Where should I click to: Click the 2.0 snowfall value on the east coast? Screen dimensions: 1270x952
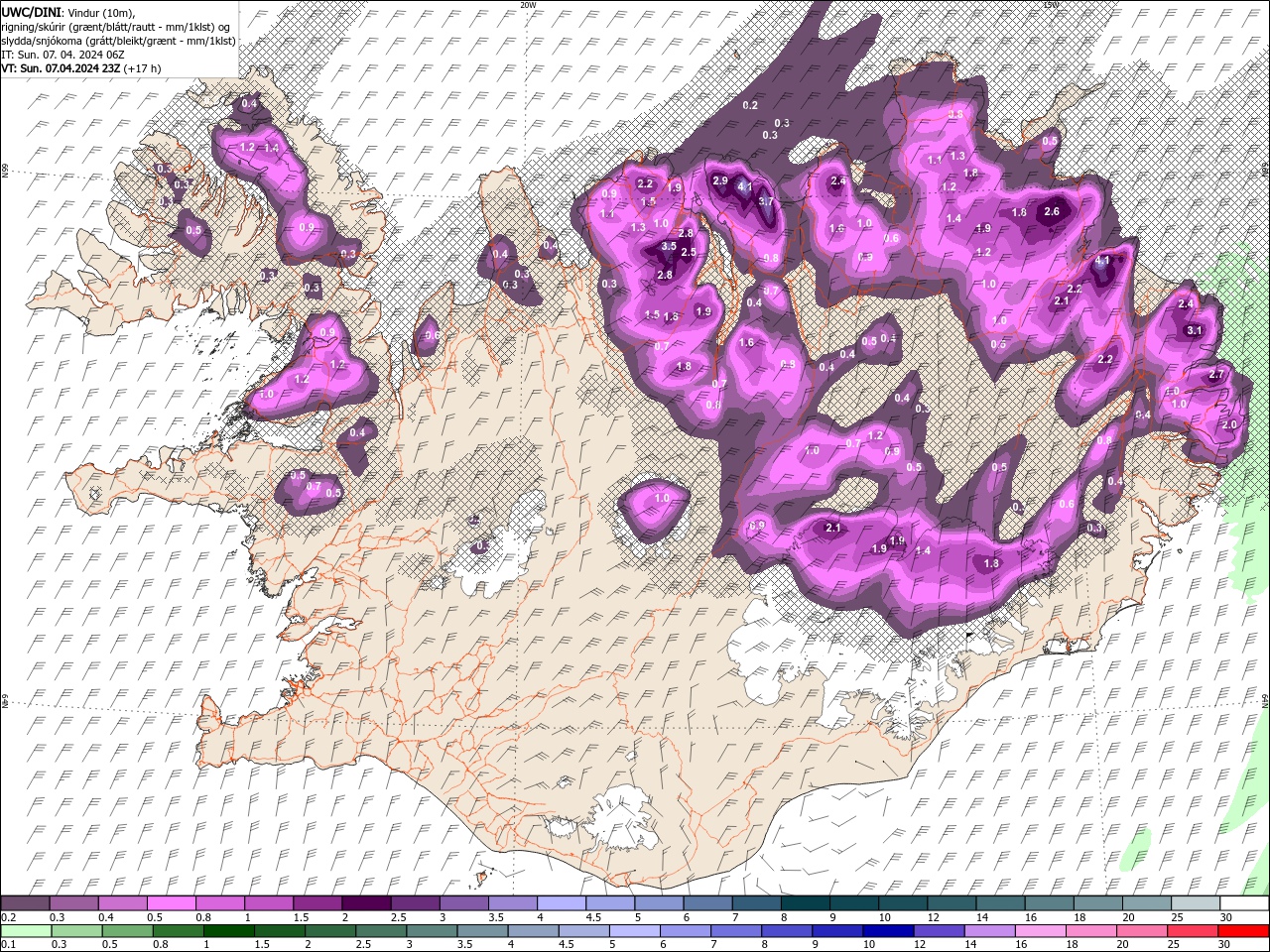point(1229,424)
